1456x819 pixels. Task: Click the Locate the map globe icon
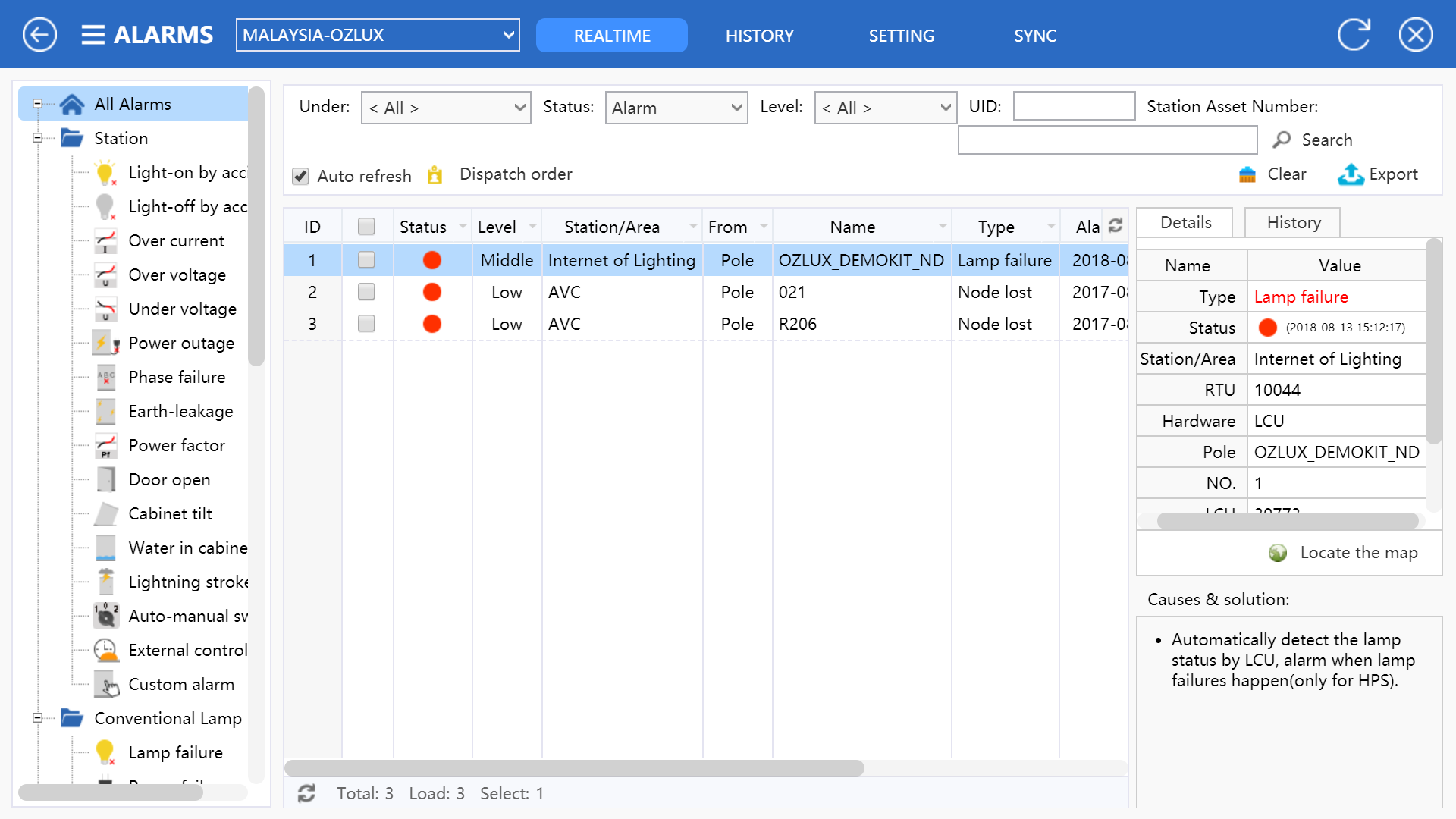point(1278,553)
